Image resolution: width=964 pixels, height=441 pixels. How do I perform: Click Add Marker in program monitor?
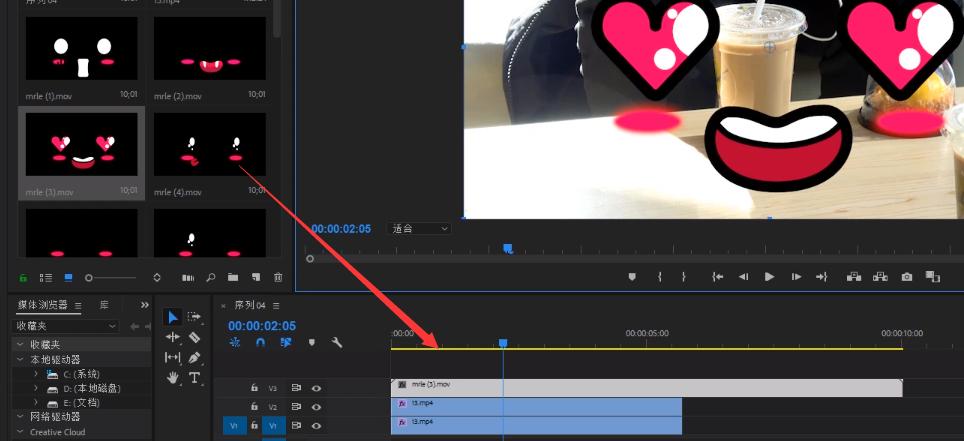631,277
